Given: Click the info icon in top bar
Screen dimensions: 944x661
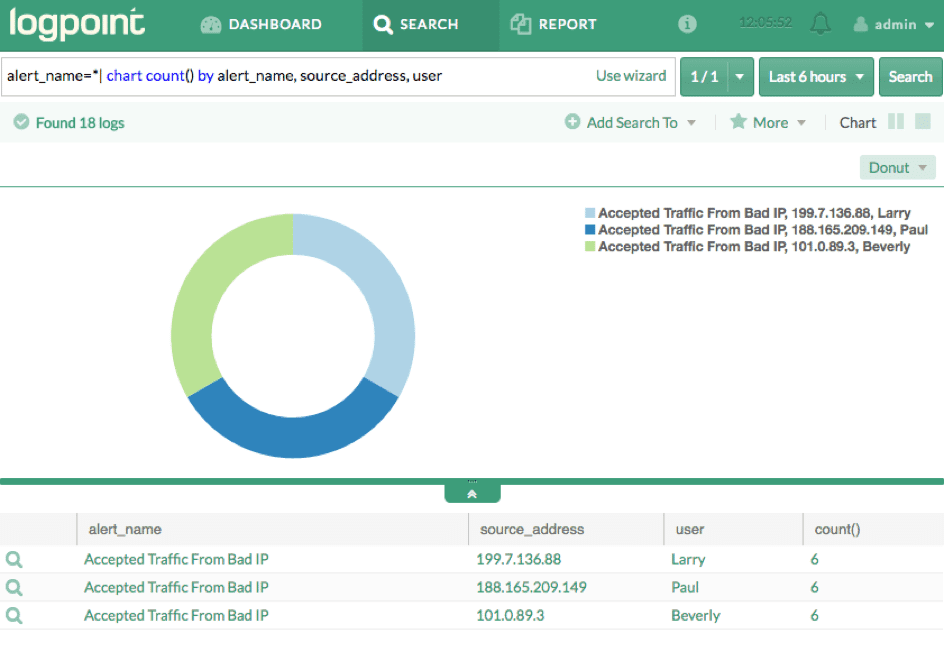Looking at the screenshot, I should pos(687,24).
